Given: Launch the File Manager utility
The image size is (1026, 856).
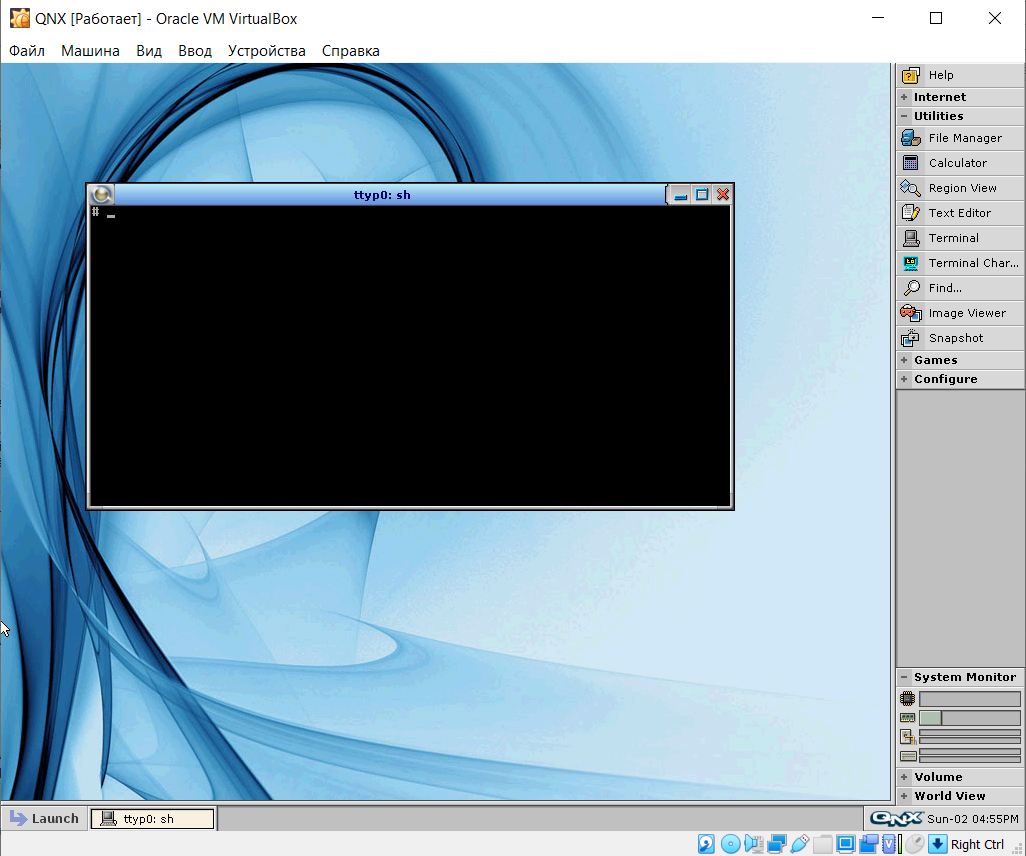Looking at the screenshot, I should [959, 138].
